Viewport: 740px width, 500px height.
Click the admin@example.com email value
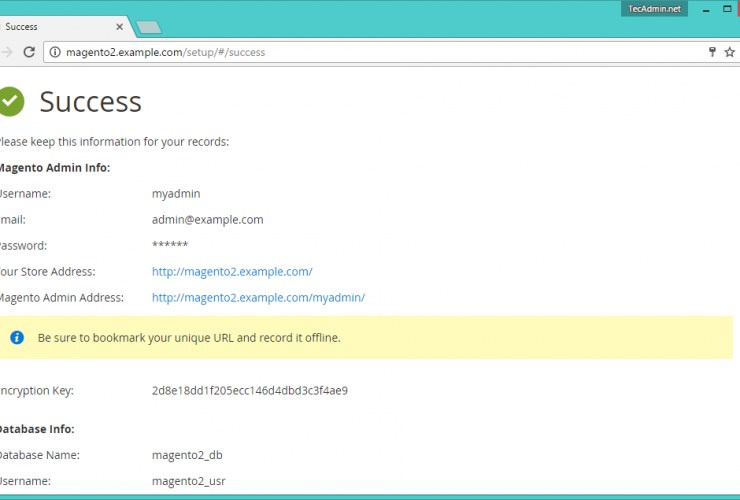(x=207, y=220)
